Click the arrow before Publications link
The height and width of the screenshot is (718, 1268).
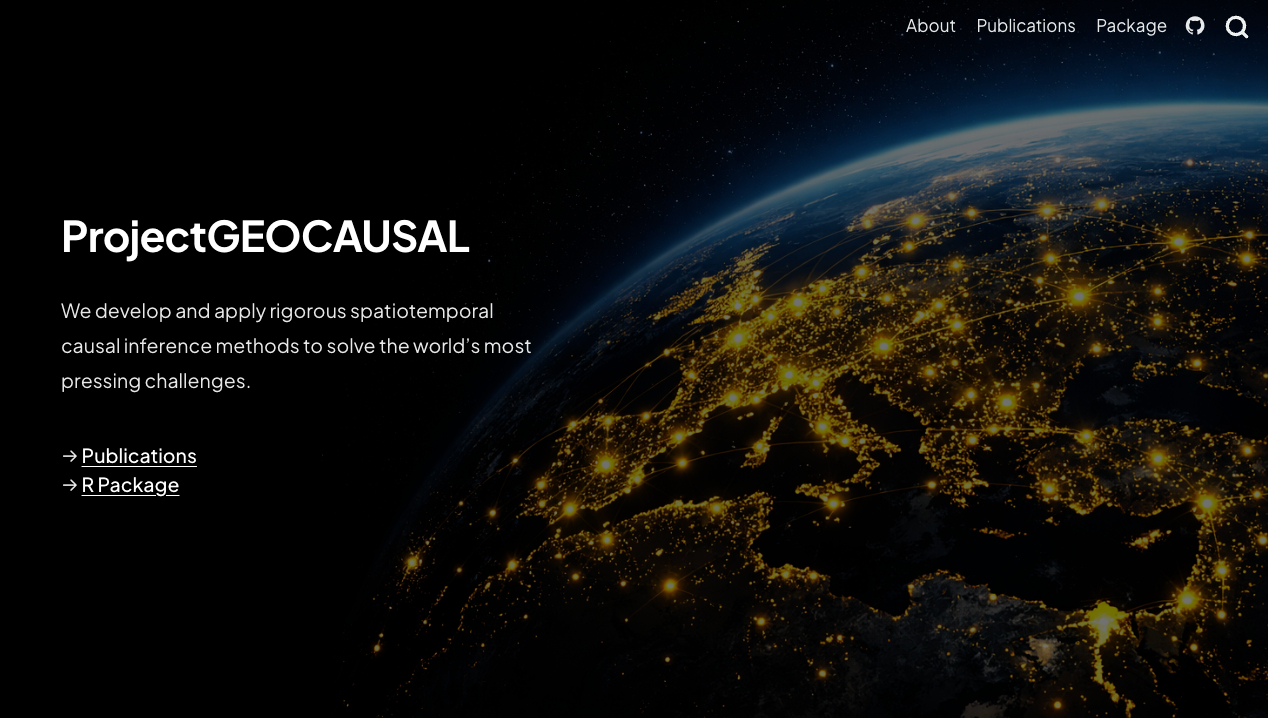[x=69, y=456]
